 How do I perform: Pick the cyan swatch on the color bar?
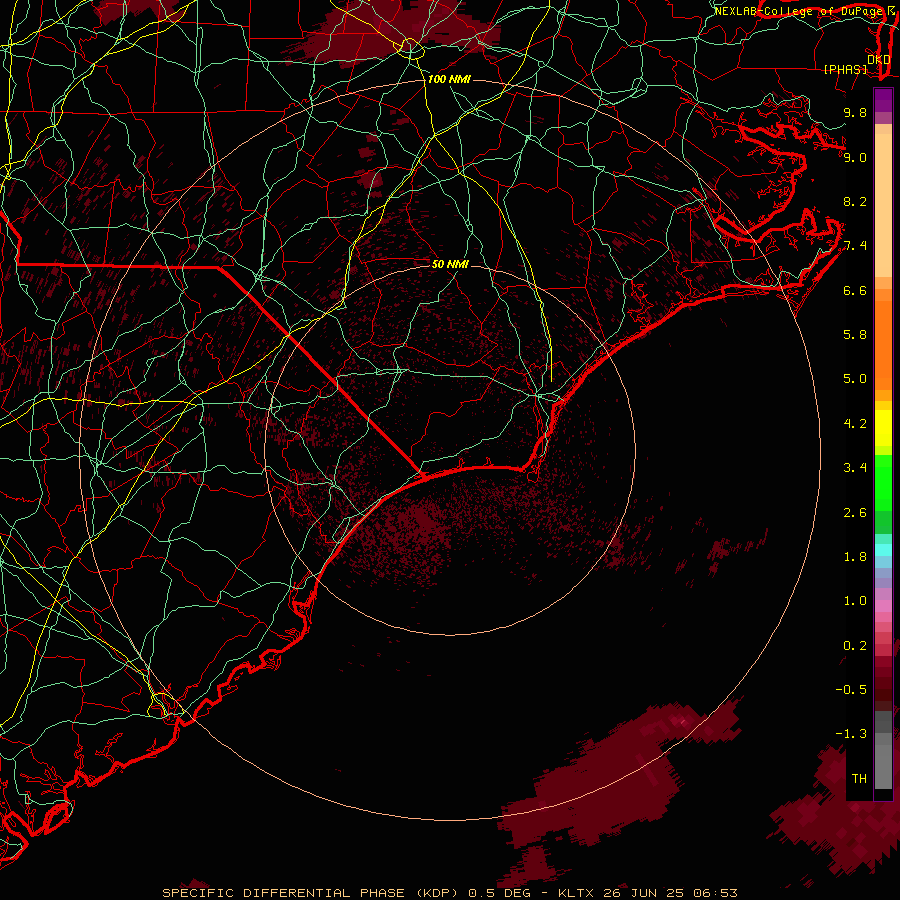point(883,550)
